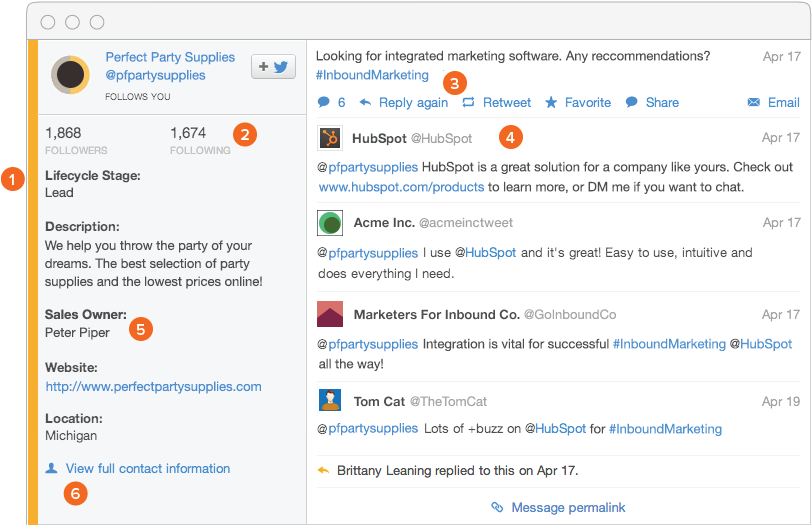The width and height of the screenshot is (812, 526).
Task: Click the Favorite star icon
Action: (x=551, y=102)
